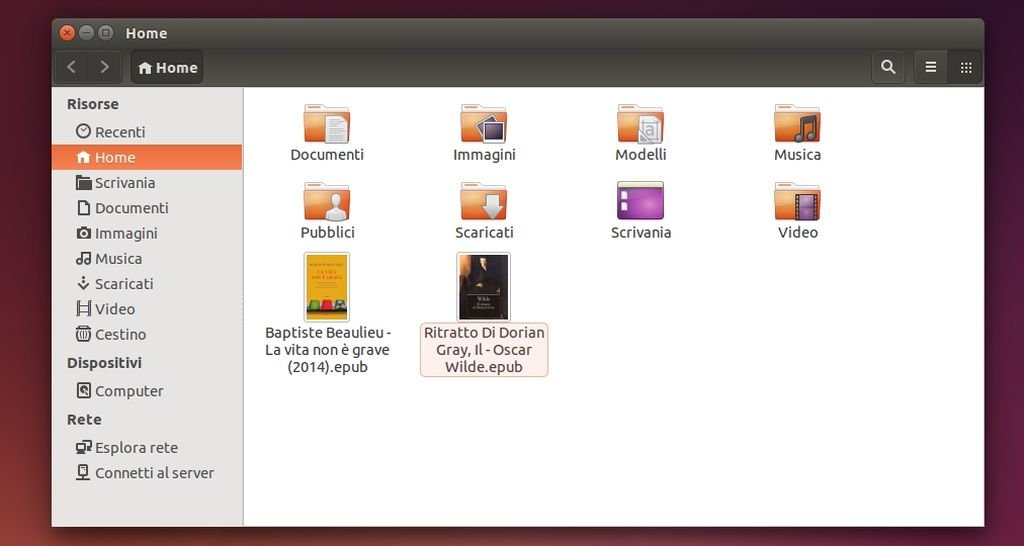Open the Modelli folder icon
Image resolution: width=1024 pixels, height=546 pixels.
click(640, 124)
